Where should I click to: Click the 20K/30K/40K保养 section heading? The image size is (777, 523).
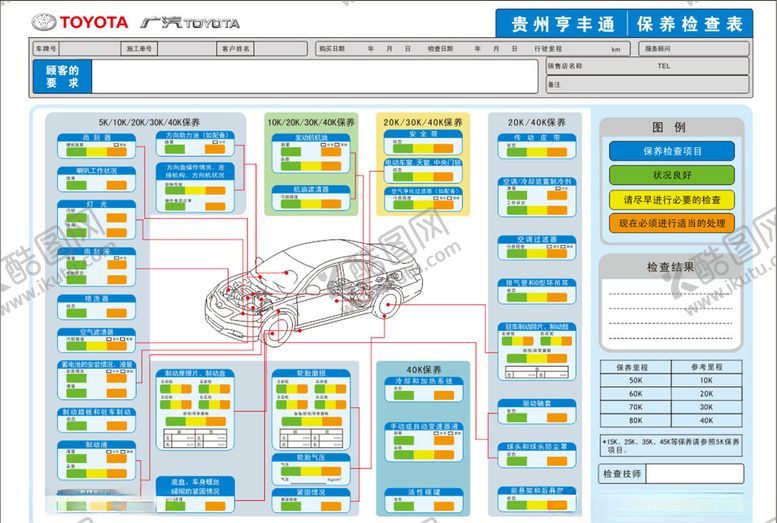coord(423,122)
